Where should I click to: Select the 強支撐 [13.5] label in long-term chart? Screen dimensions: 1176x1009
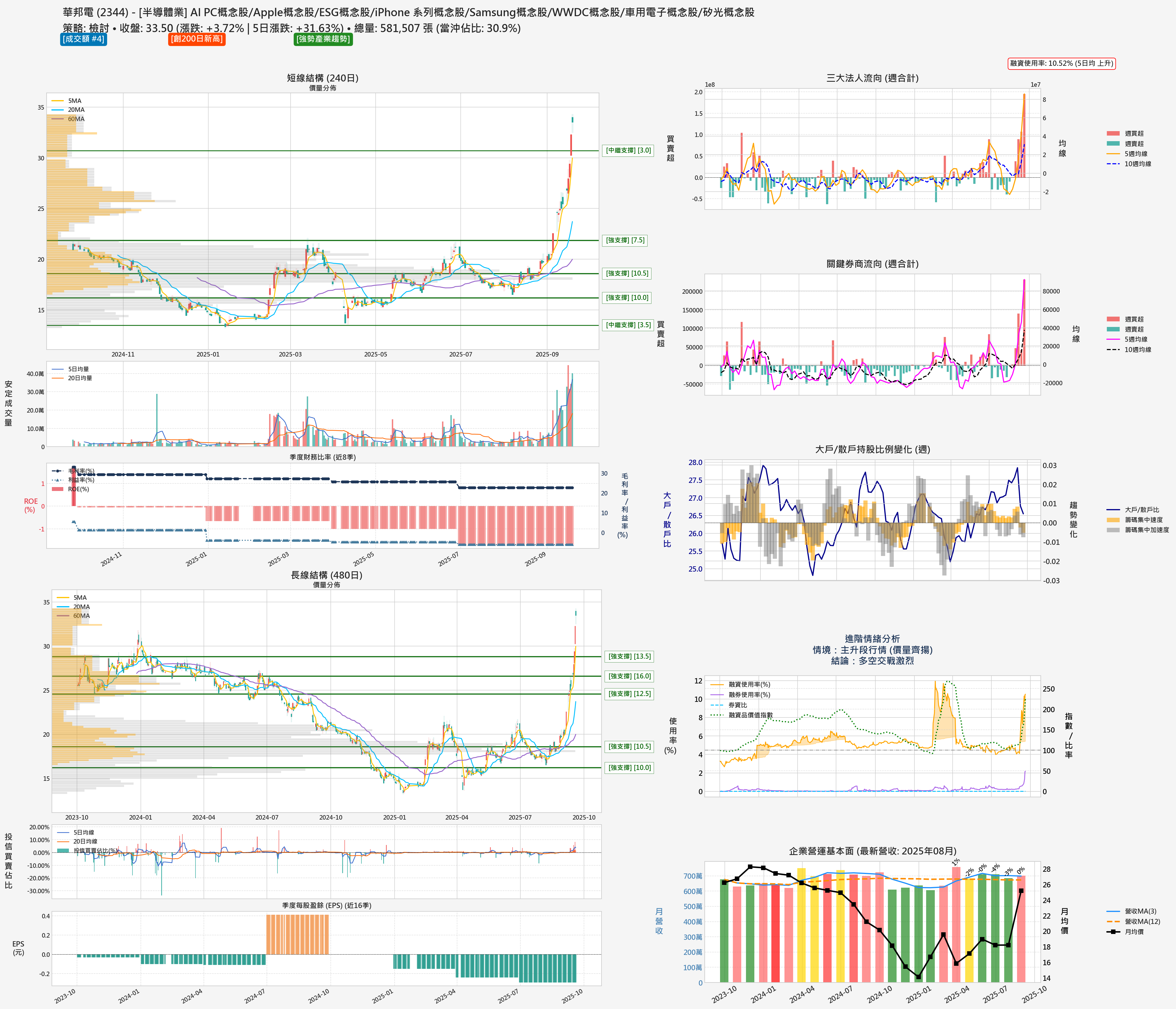[629, 656]
